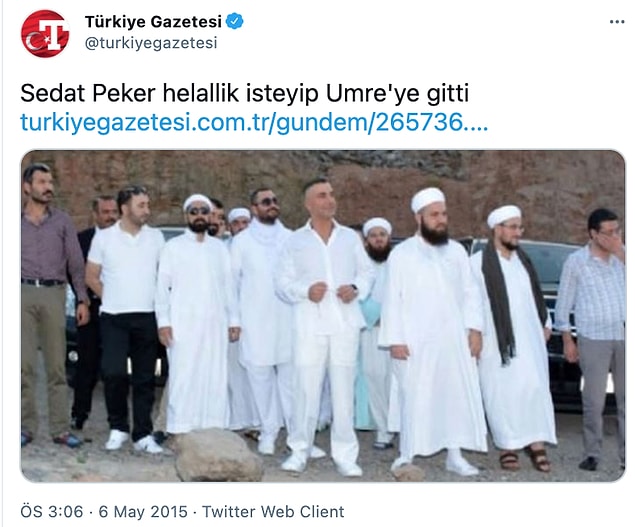This screenshot has height=527, width=635.
Task: Open the "Twitter Web Client" source label
Action: pyautogui.click(x=273, y=511)
